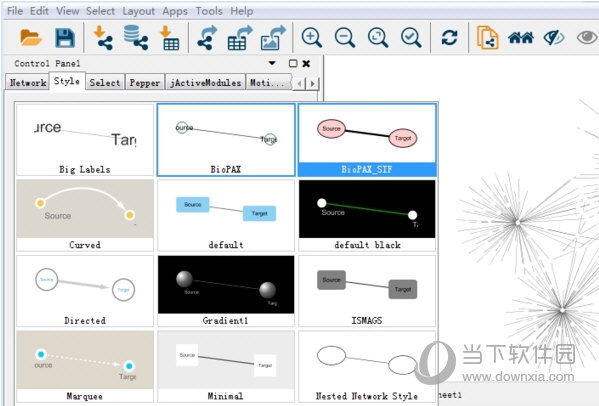Open the Edit menu
This screenshot has height=406, width=599.
(x=39, y=11)
